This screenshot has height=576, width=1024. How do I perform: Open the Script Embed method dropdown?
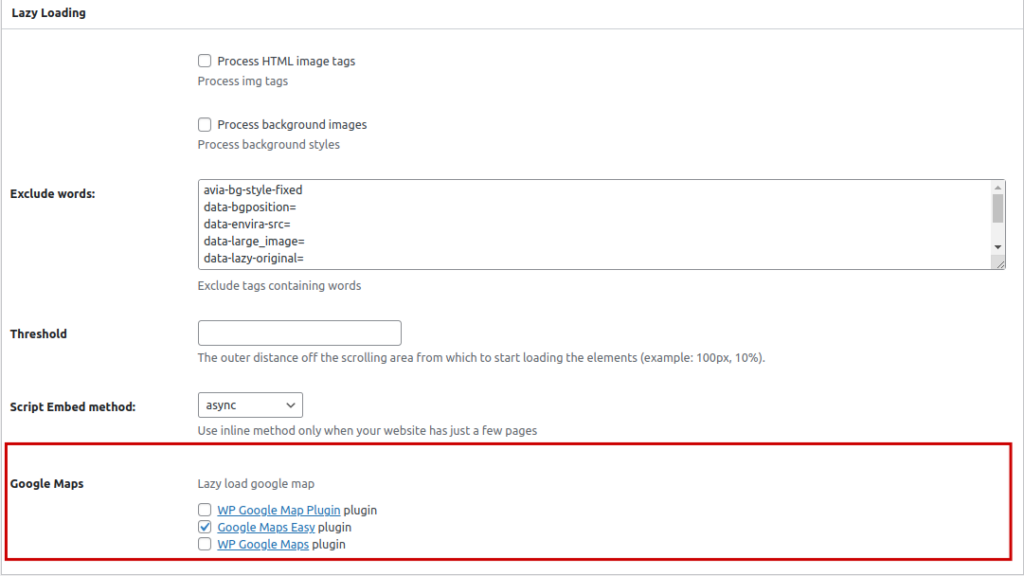coord(250,405)
